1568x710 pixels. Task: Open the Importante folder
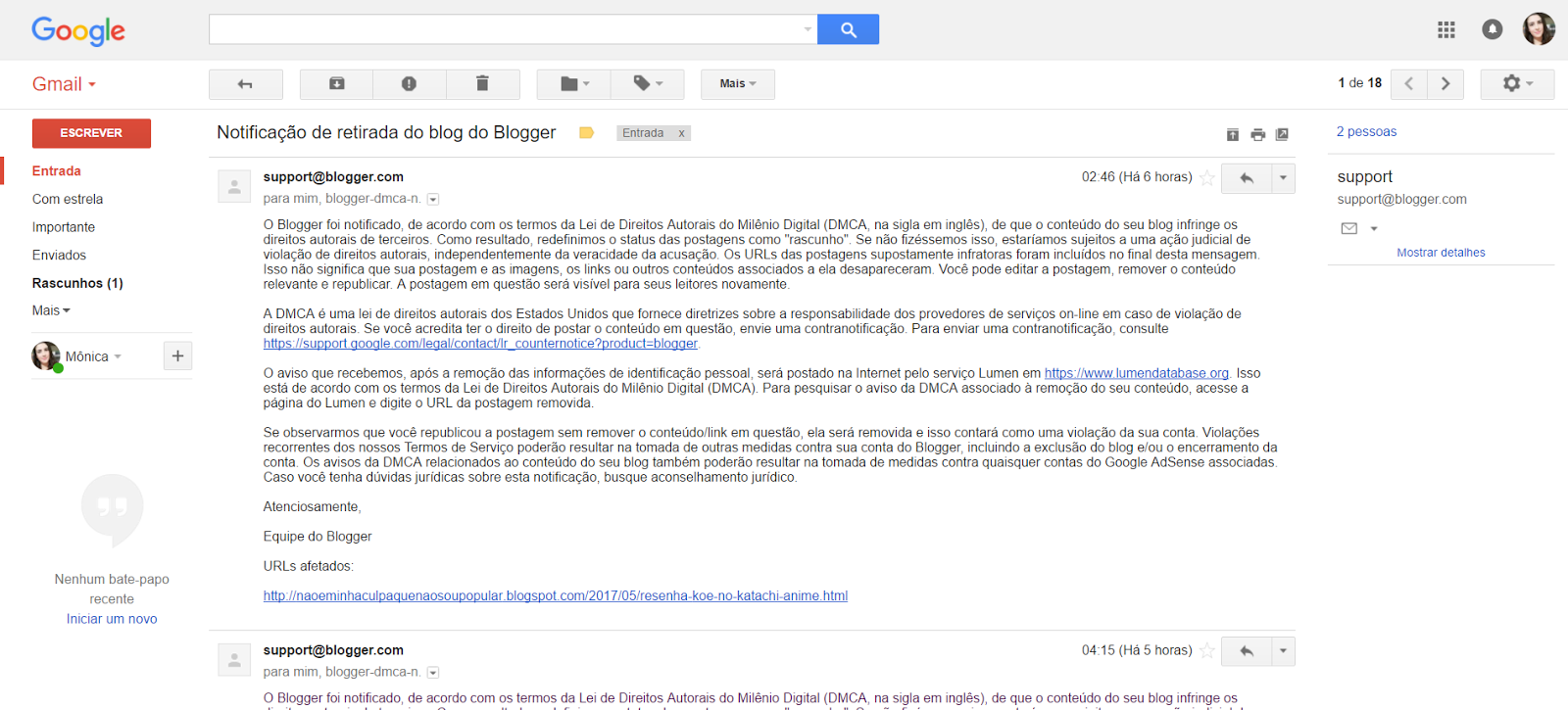click(x=64, y=227)
